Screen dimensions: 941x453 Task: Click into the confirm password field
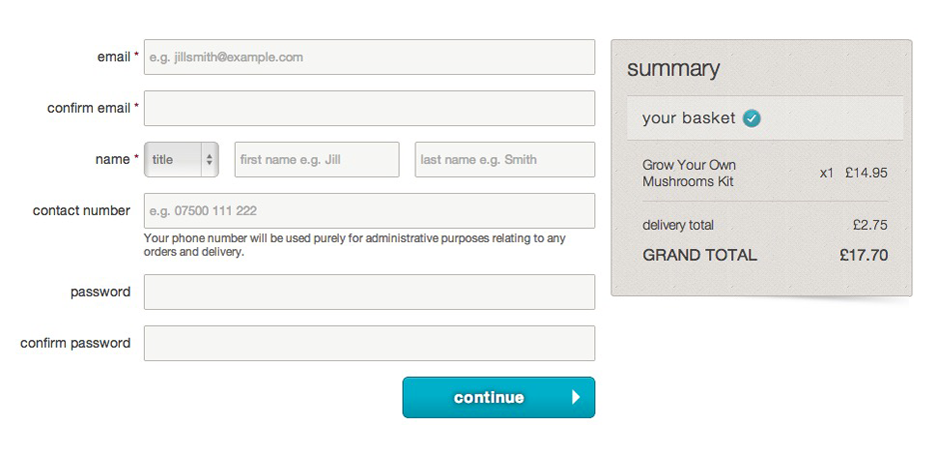[369, 343]
